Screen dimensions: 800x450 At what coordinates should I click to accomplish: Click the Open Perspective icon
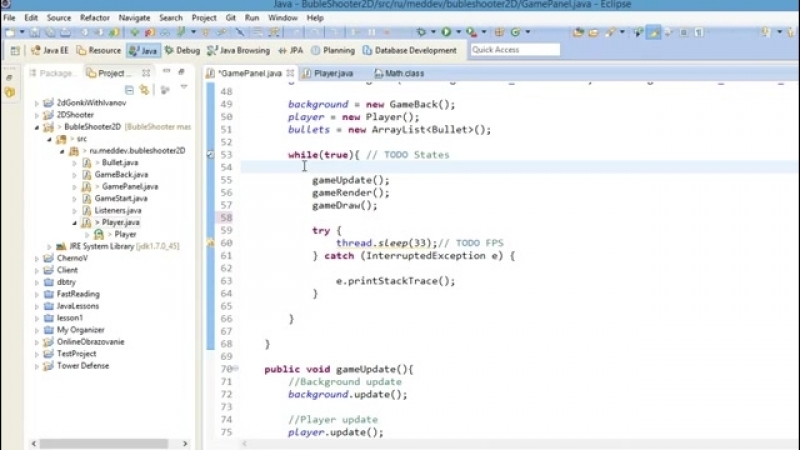coord(15,50)
